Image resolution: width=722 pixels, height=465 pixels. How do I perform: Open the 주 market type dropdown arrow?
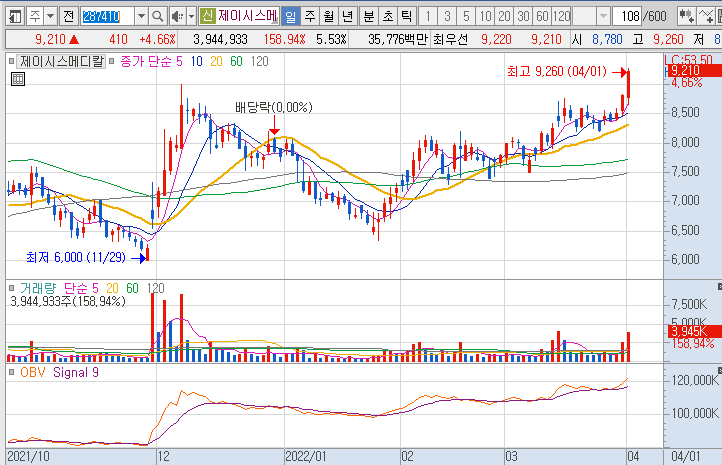(x=50, y=17)
